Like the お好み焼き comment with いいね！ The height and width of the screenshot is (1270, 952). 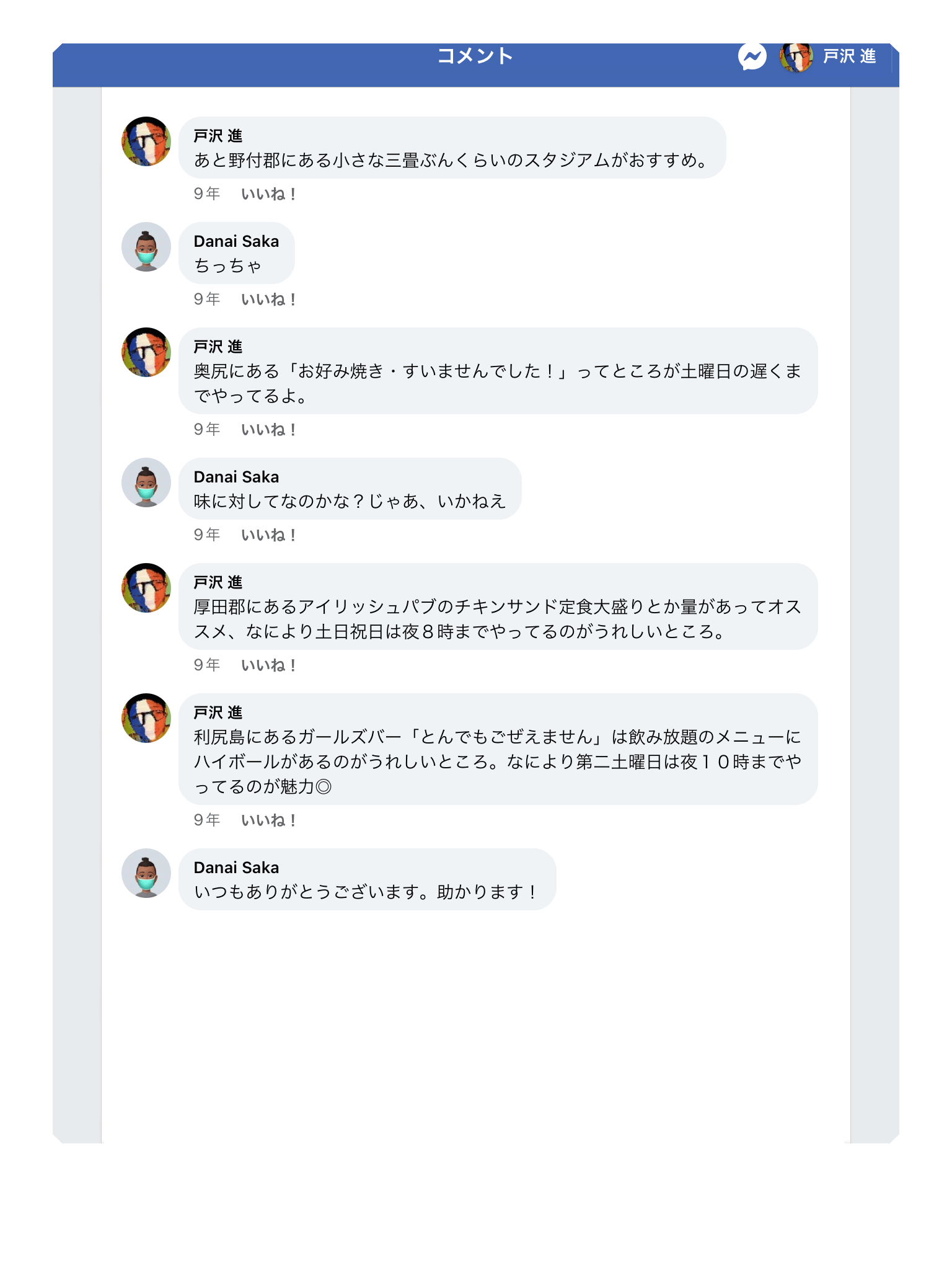(x=268, y=430)
